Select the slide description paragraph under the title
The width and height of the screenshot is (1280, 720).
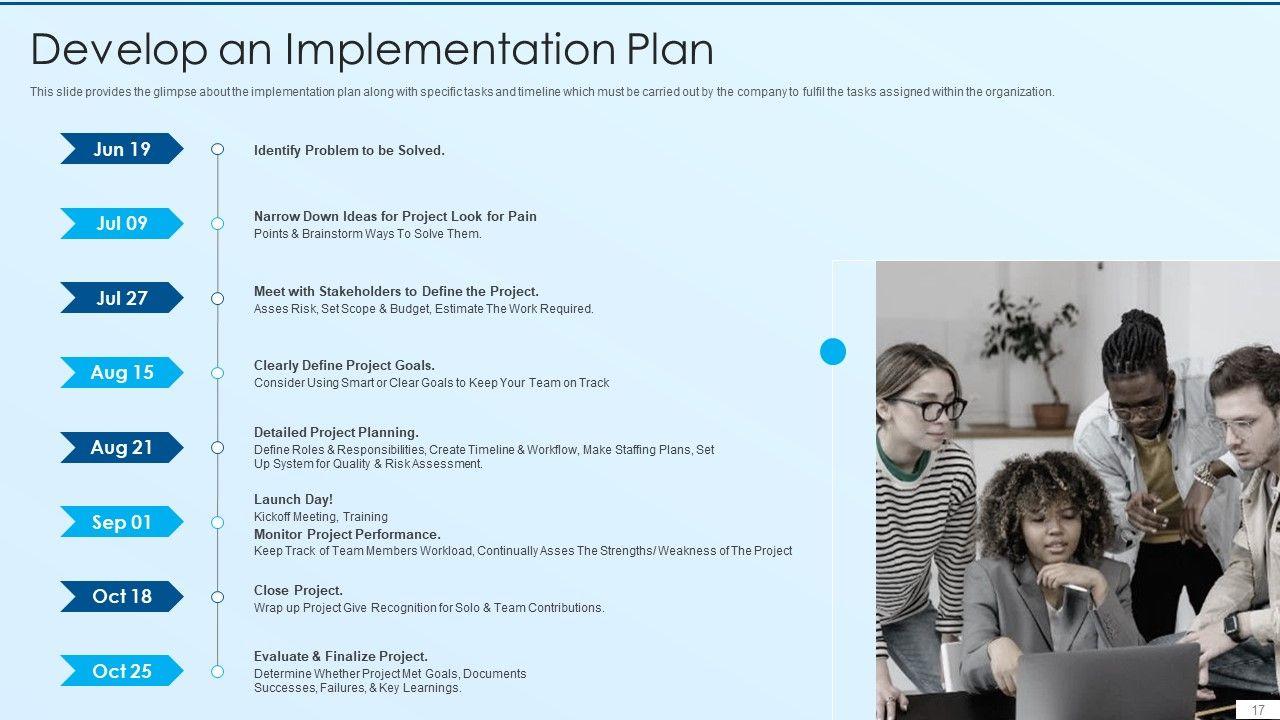coord(542,92)
